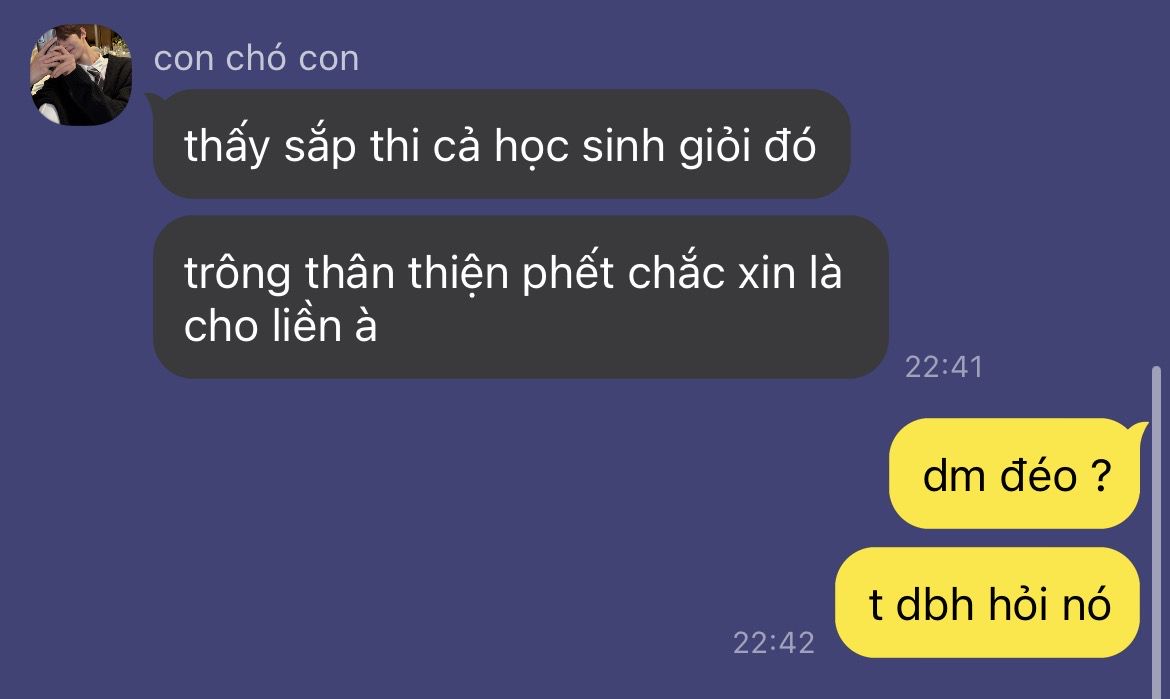Click the yellow 't dbh hỏi nó' bubble
Screen dimensions: 1170x699
[x=987, y=603]
